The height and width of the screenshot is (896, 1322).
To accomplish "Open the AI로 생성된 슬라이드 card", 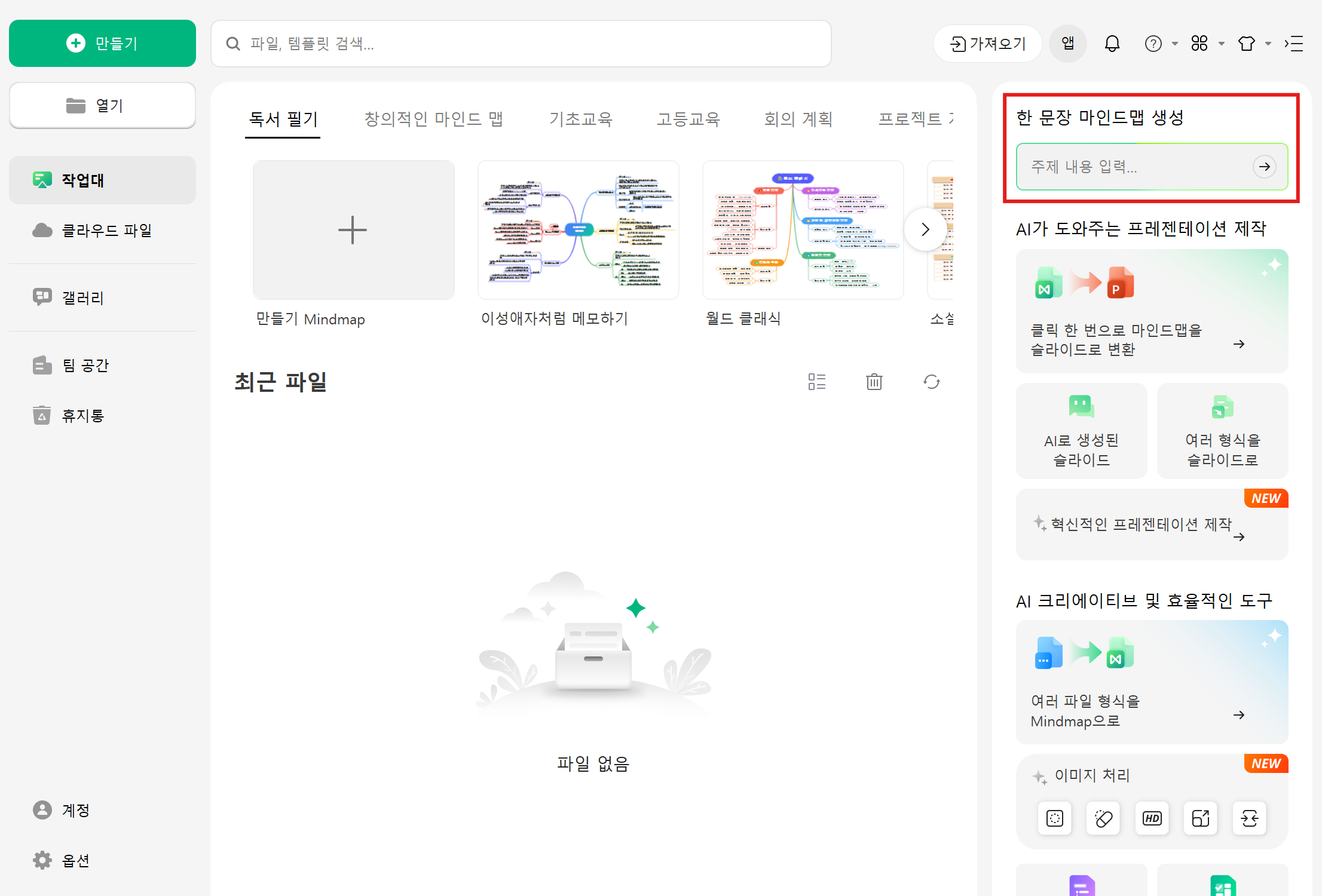I will (1081, 431).
